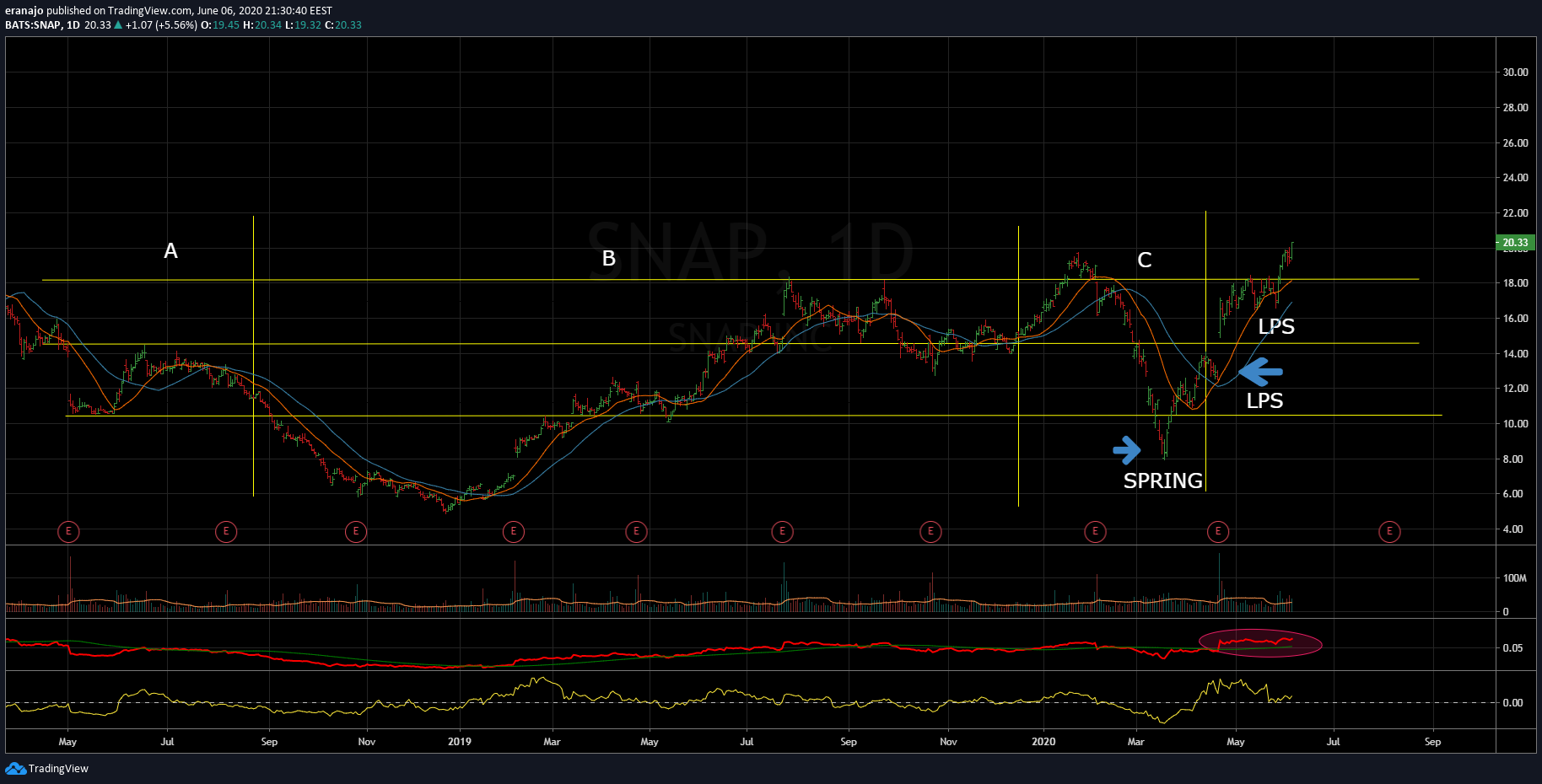Open the earnings marker between Jul and Sep 2018

[x=225, y=531]
